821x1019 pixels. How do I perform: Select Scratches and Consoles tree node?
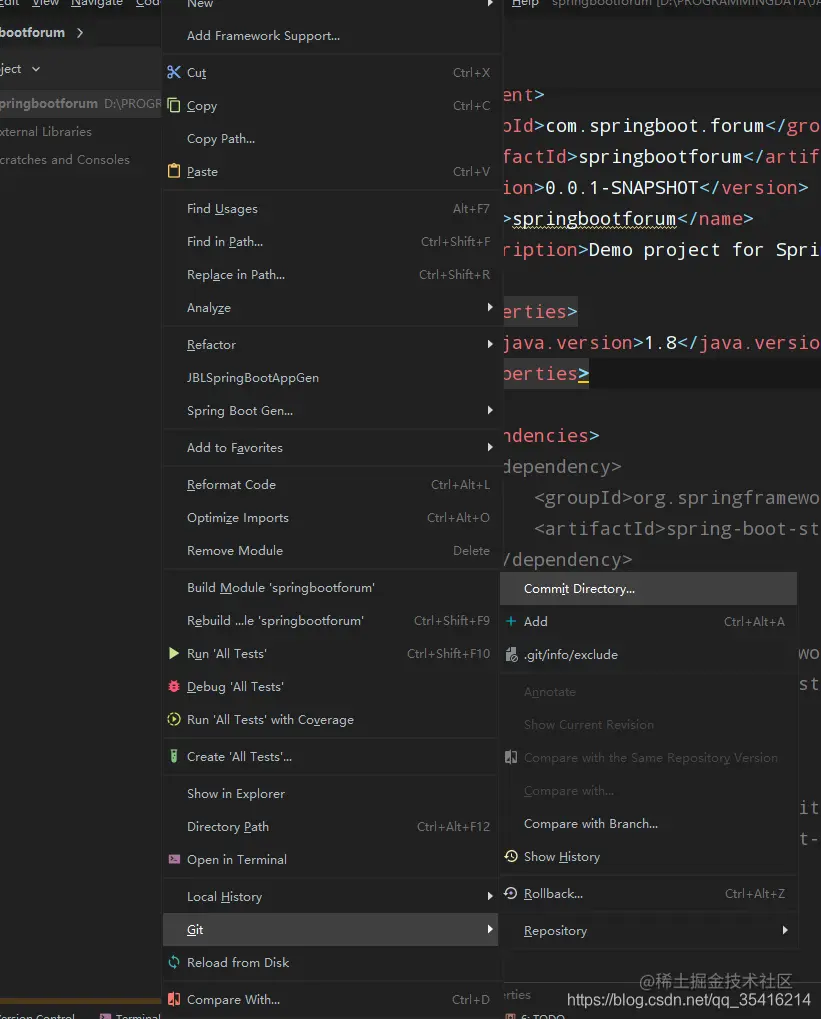(64, 159)
